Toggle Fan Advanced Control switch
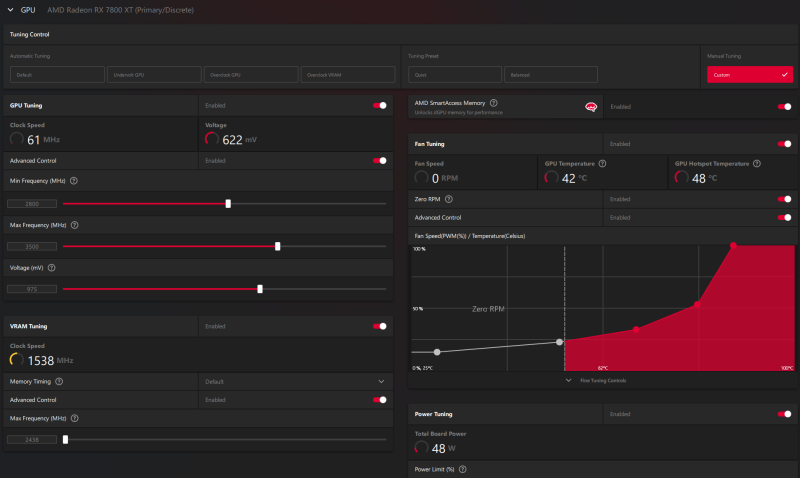Image resolution: width=800 pixels, height=478 pixels. click(785, 218)
